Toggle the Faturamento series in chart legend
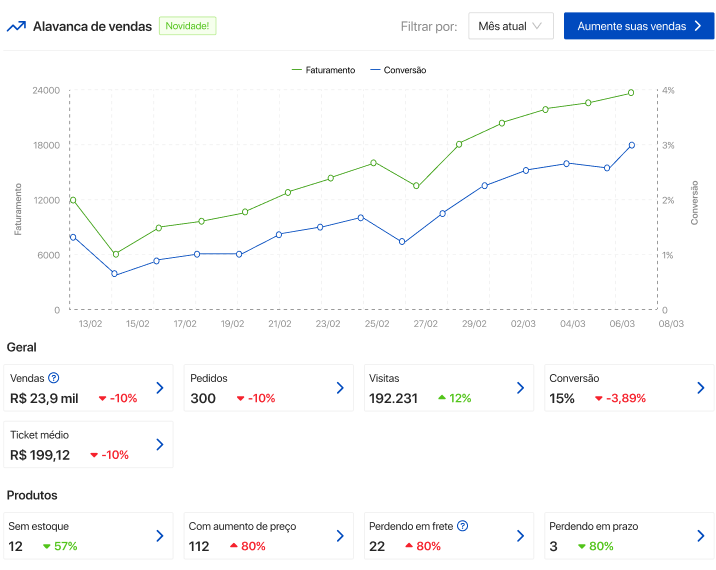Image resolution: width=716 pixels, height=570 pixels. (x=324, y=70)
